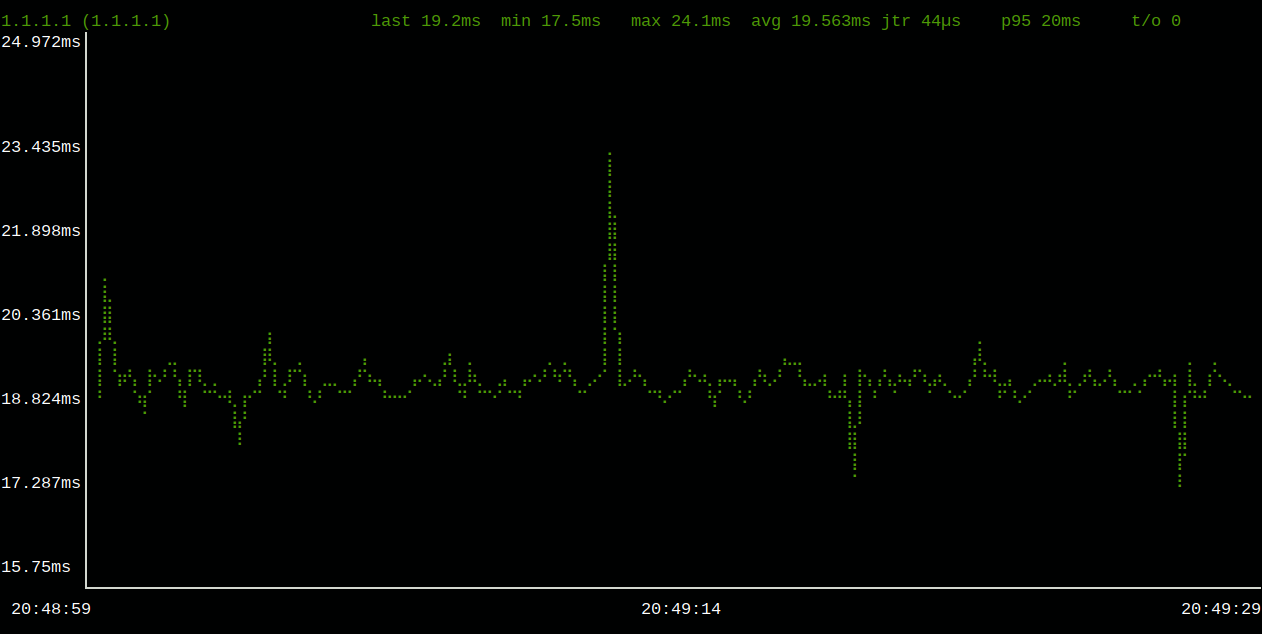The image size is (1262, 634).
Task: Click the 23.435ms y-axis label
Action: [41, 147]
